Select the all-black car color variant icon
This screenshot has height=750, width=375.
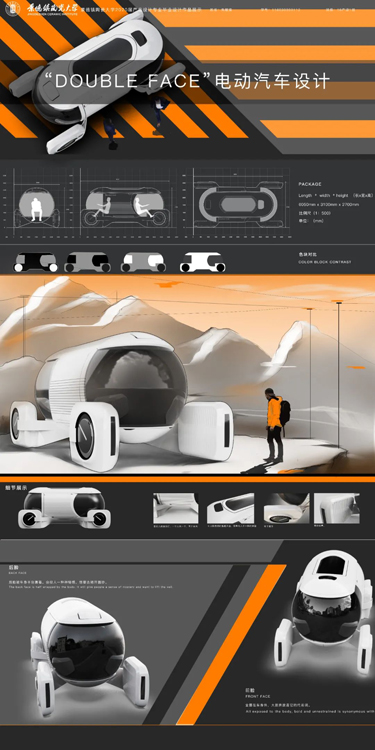coord(35,262)
